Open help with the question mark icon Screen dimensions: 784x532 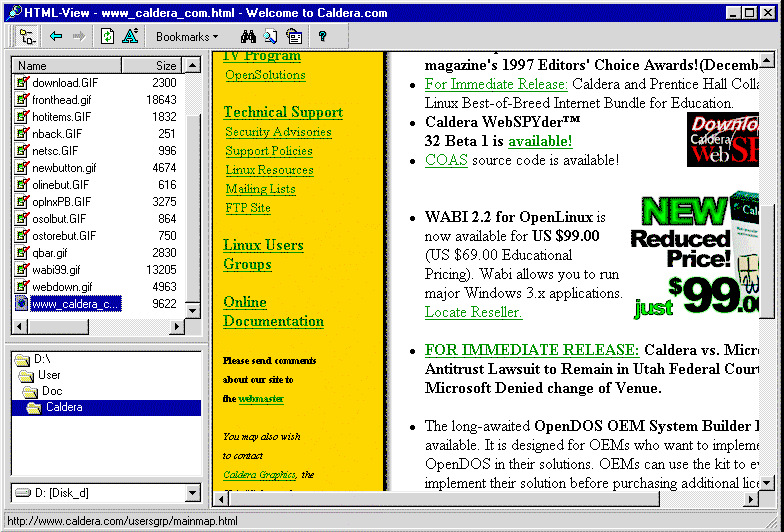(322, 36)
